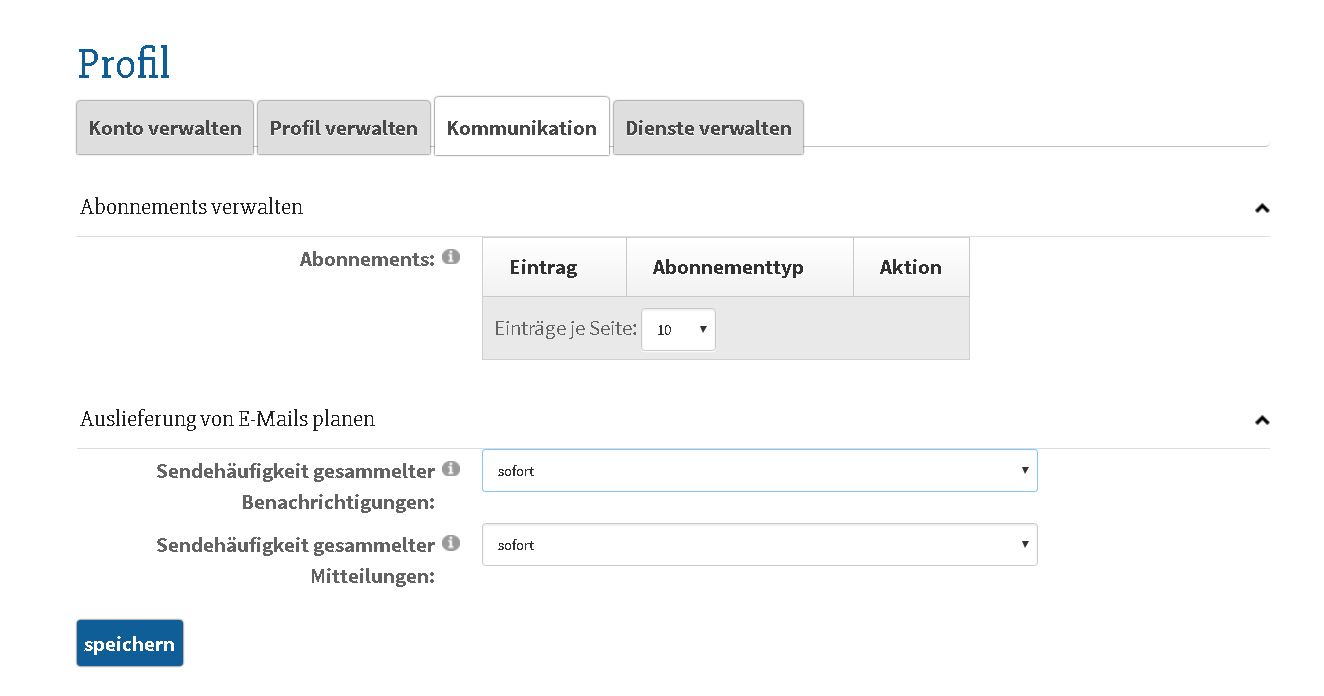Click the Abonnements verwalten section heading

click(192, 207)
